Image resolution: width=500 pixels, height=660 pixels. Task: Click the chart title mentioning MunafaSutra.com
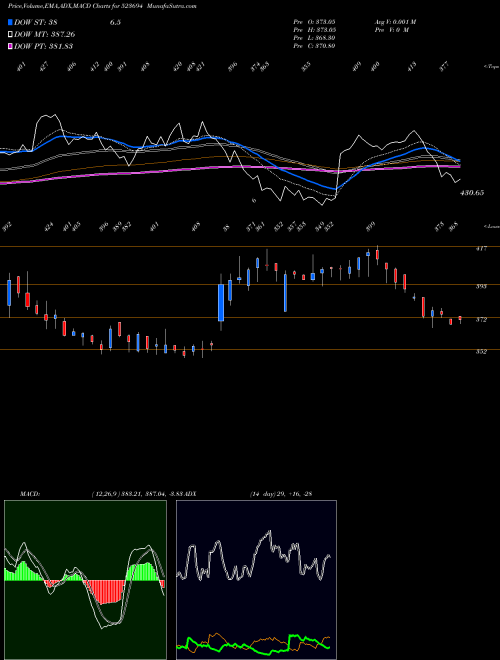coord(102,6)
